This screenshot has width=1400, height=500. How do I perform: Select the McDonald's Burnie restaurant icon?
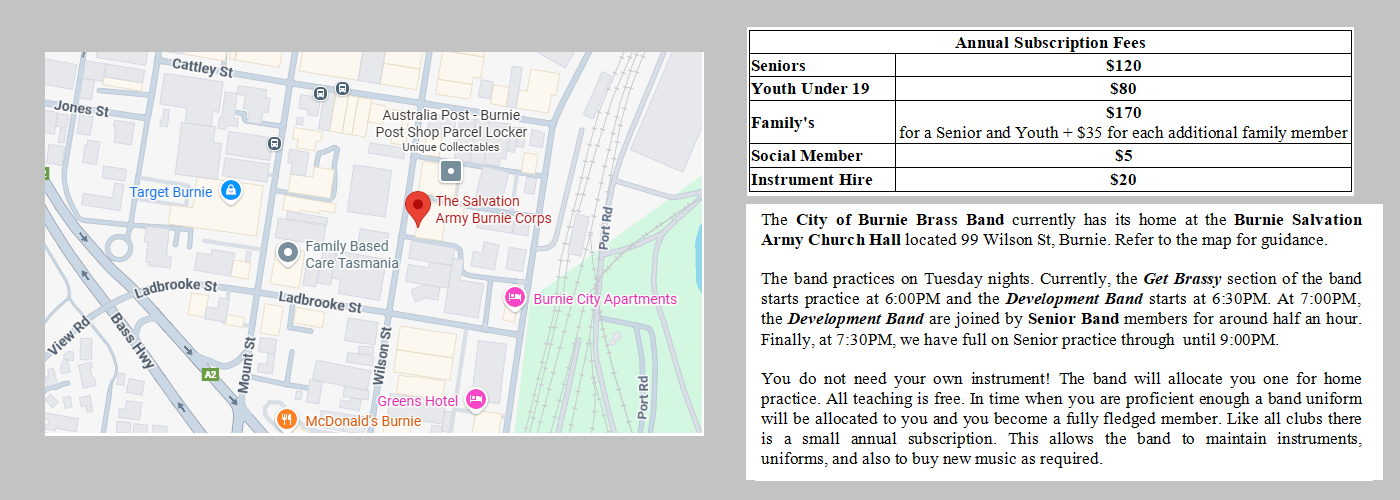point(287,420)
